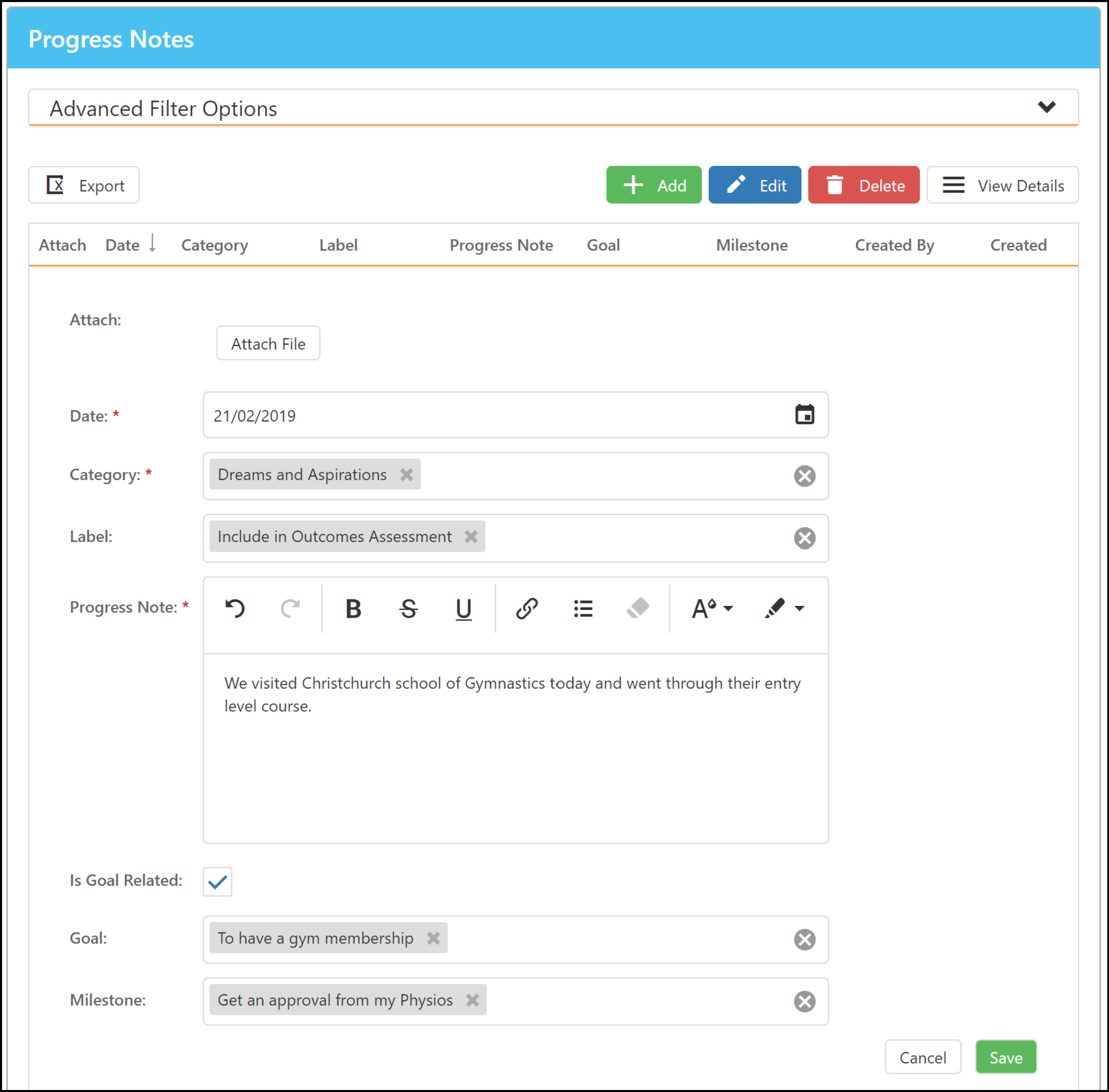Apply bold formatting in the editor
This screenshot has width=1109, height=1092.
point(353,608)
